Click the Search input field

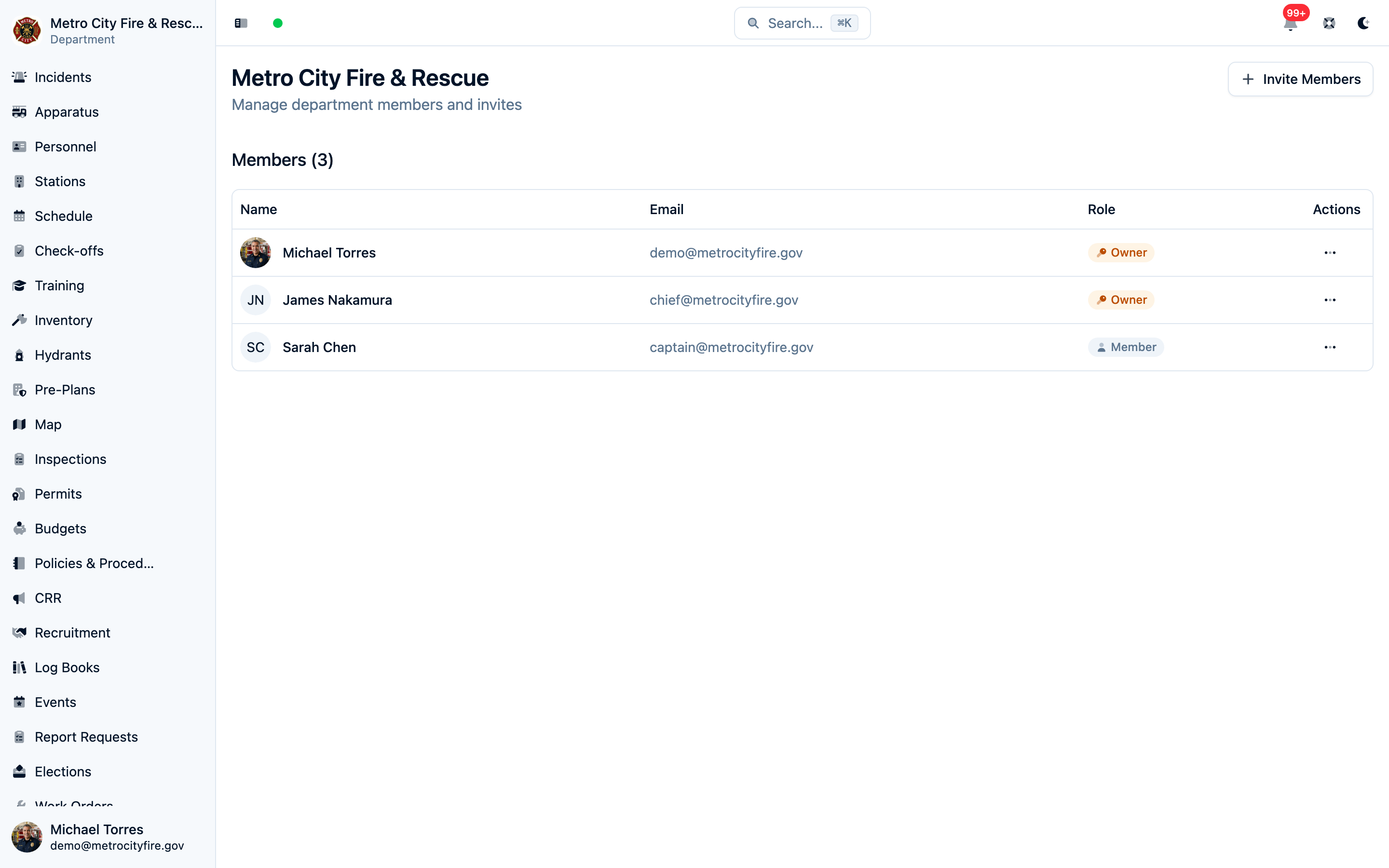click(802, 23)
